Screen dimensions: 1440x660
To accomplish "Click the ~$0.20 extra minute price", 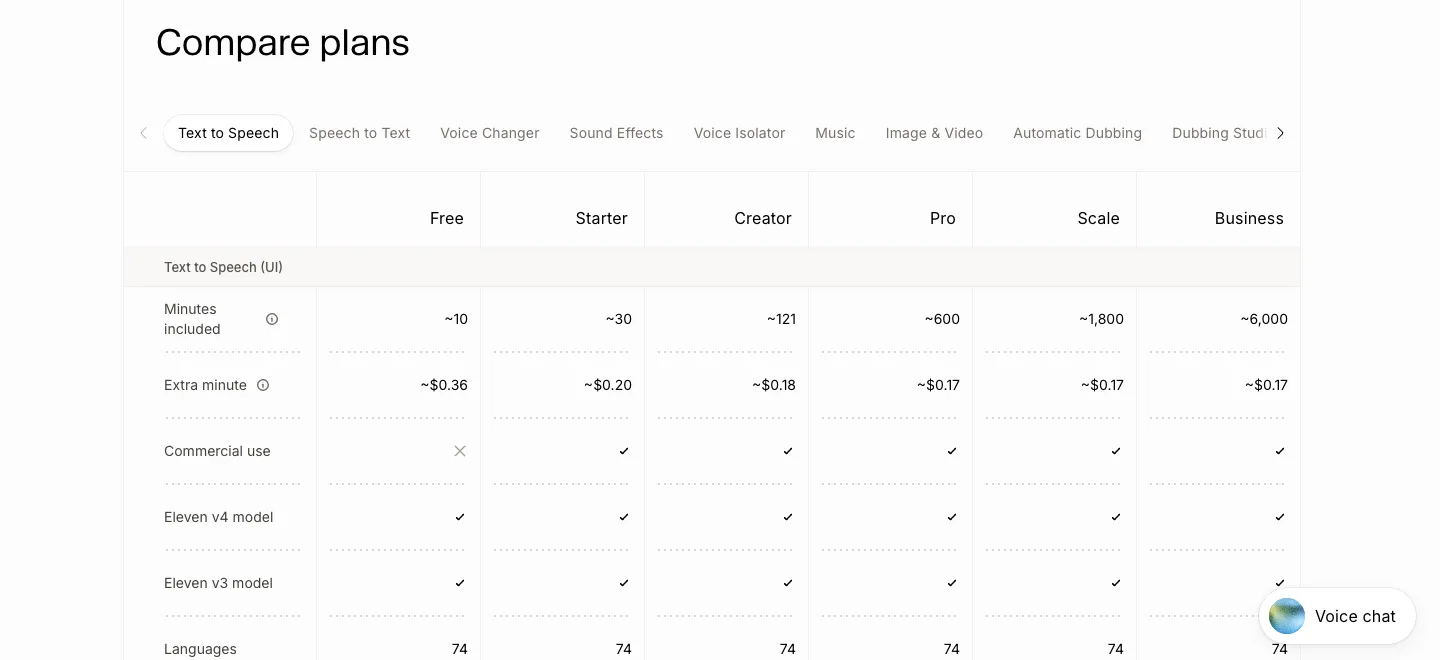I will (608, 385).
